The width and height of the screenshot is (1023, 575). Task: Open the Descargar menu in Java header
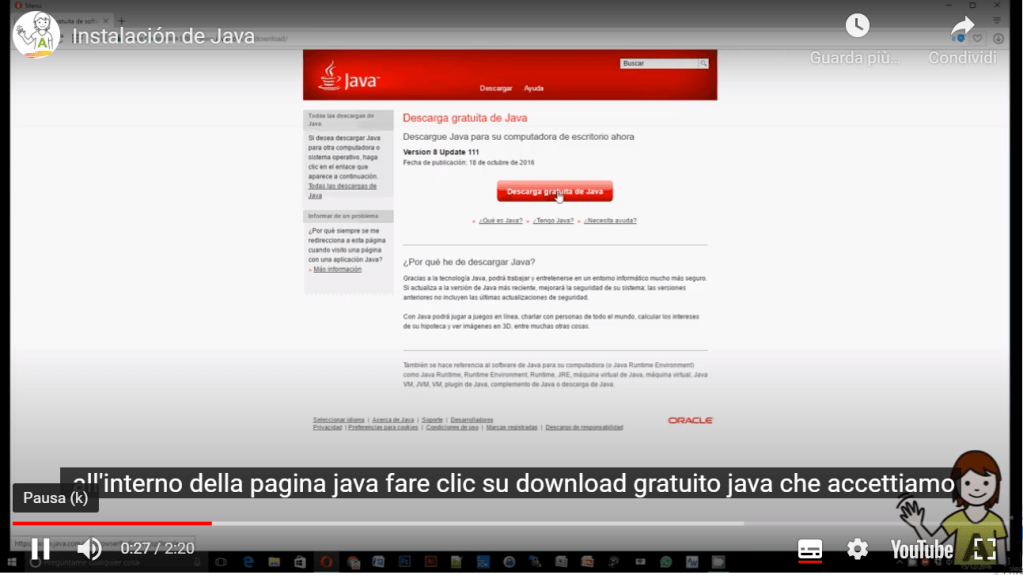[x=495, y=88]
